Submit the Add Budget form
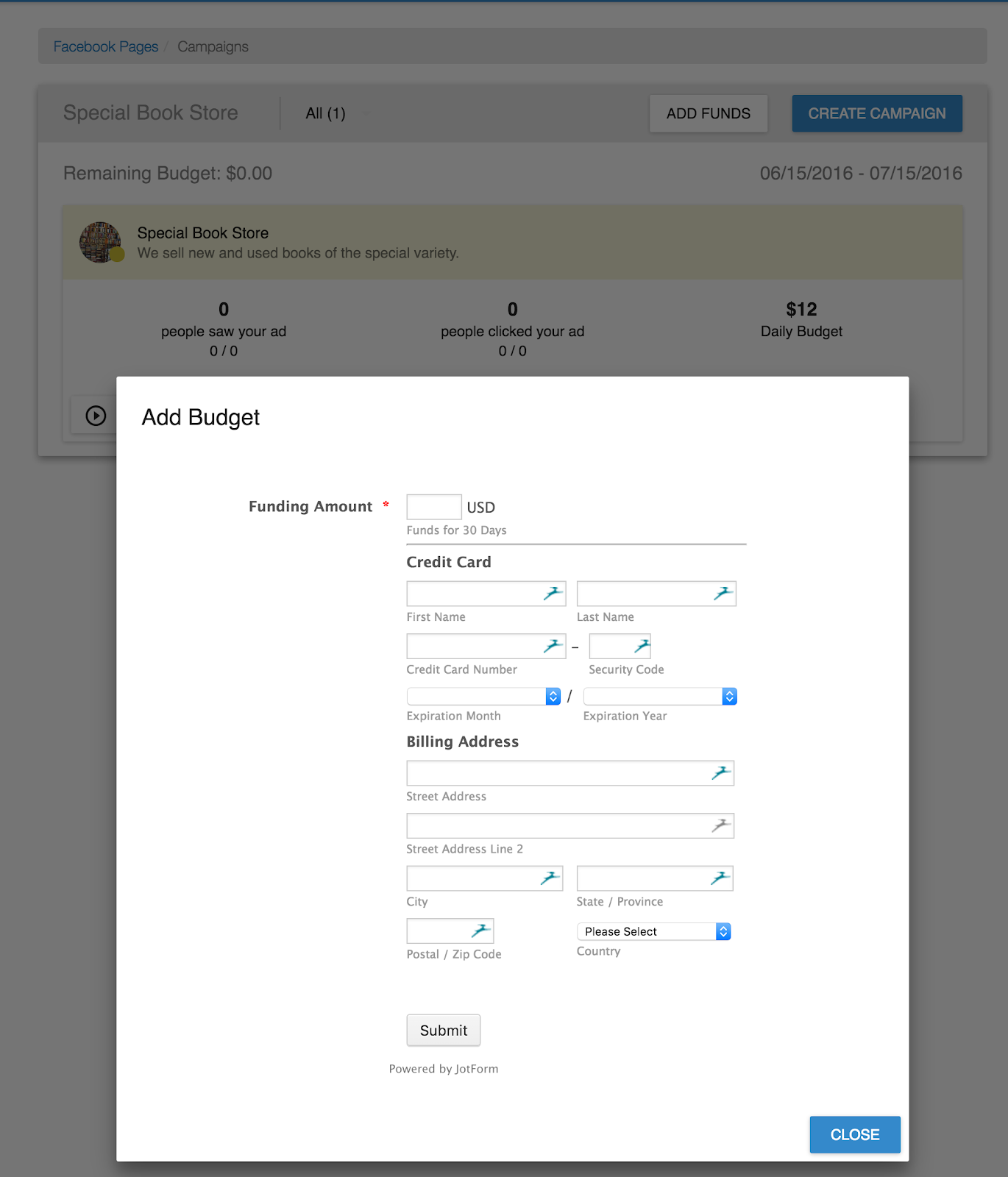This screenshot has height=1177, width=1008. coord(444,1030)
